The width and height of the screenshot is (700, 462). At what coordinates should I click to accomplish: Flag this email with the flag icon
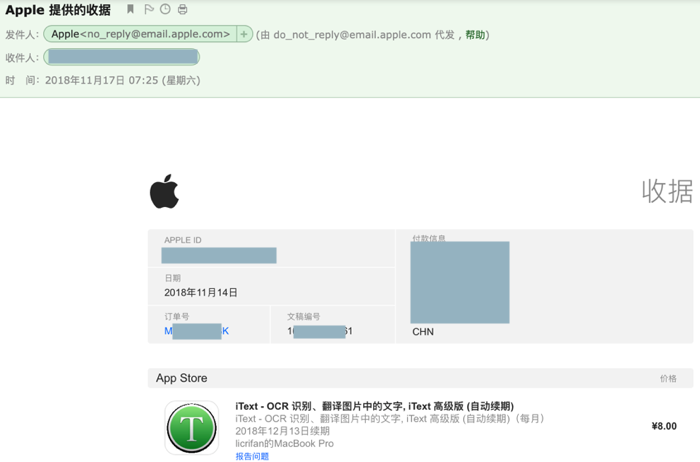click(x=149, y=9)
